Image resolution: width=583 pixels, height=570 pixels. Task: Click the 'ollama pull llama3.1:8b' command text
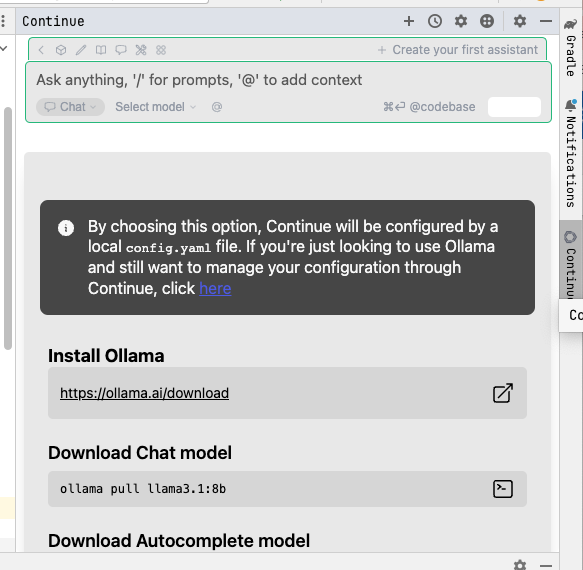point(143,489)
